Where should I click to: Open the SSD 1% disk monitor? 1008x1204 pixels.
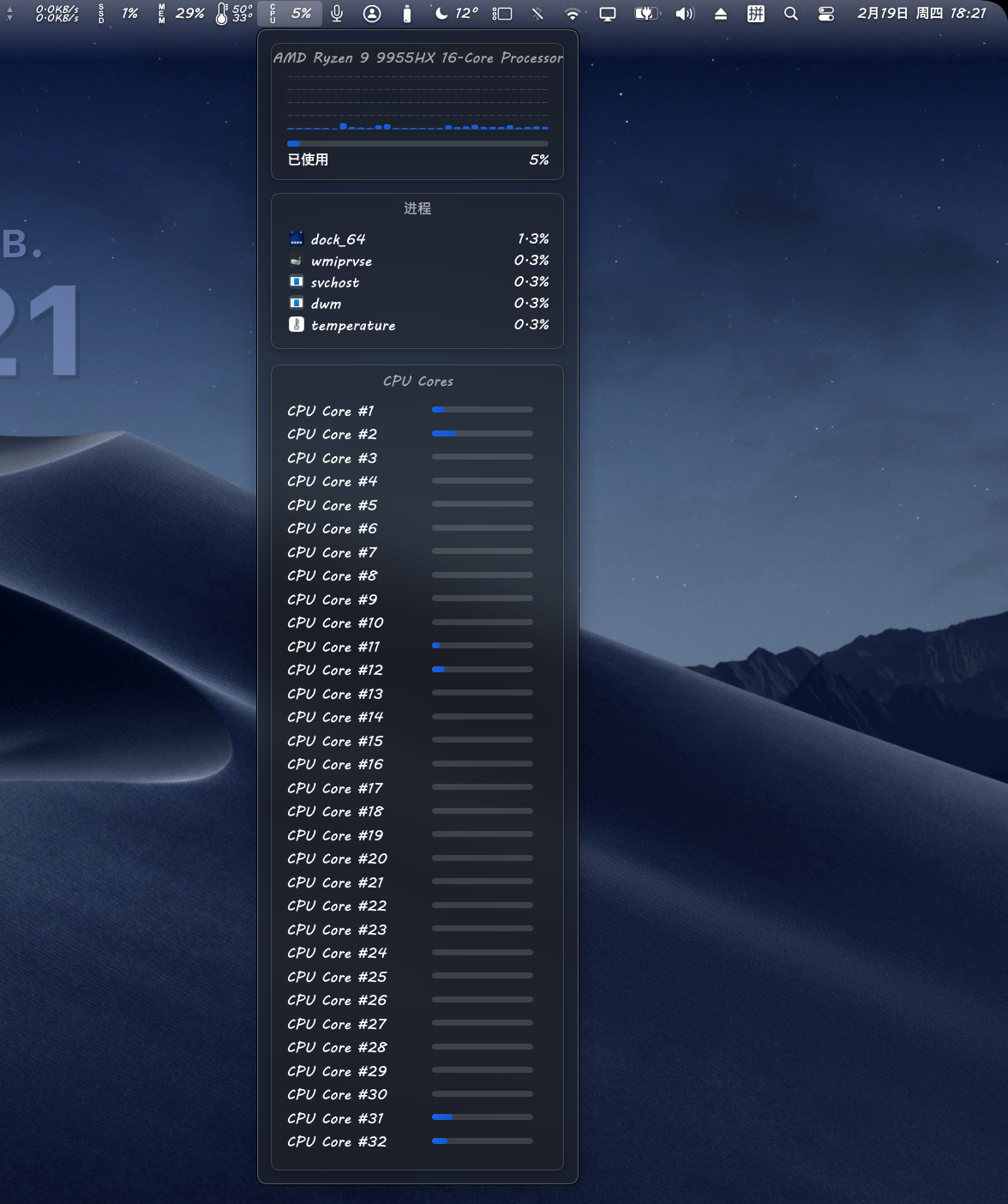pos(119,14)
